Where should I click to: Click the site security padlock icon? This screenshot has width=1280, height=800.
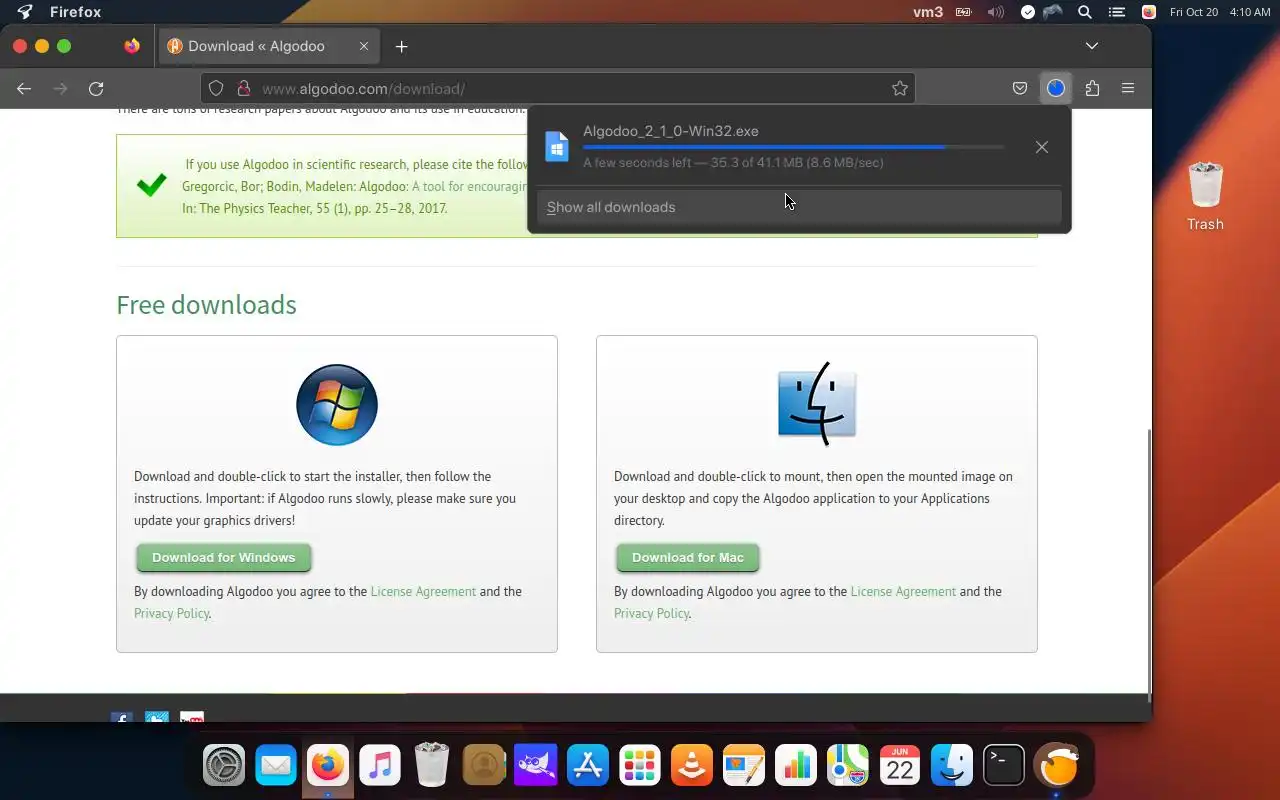(242, 88)
